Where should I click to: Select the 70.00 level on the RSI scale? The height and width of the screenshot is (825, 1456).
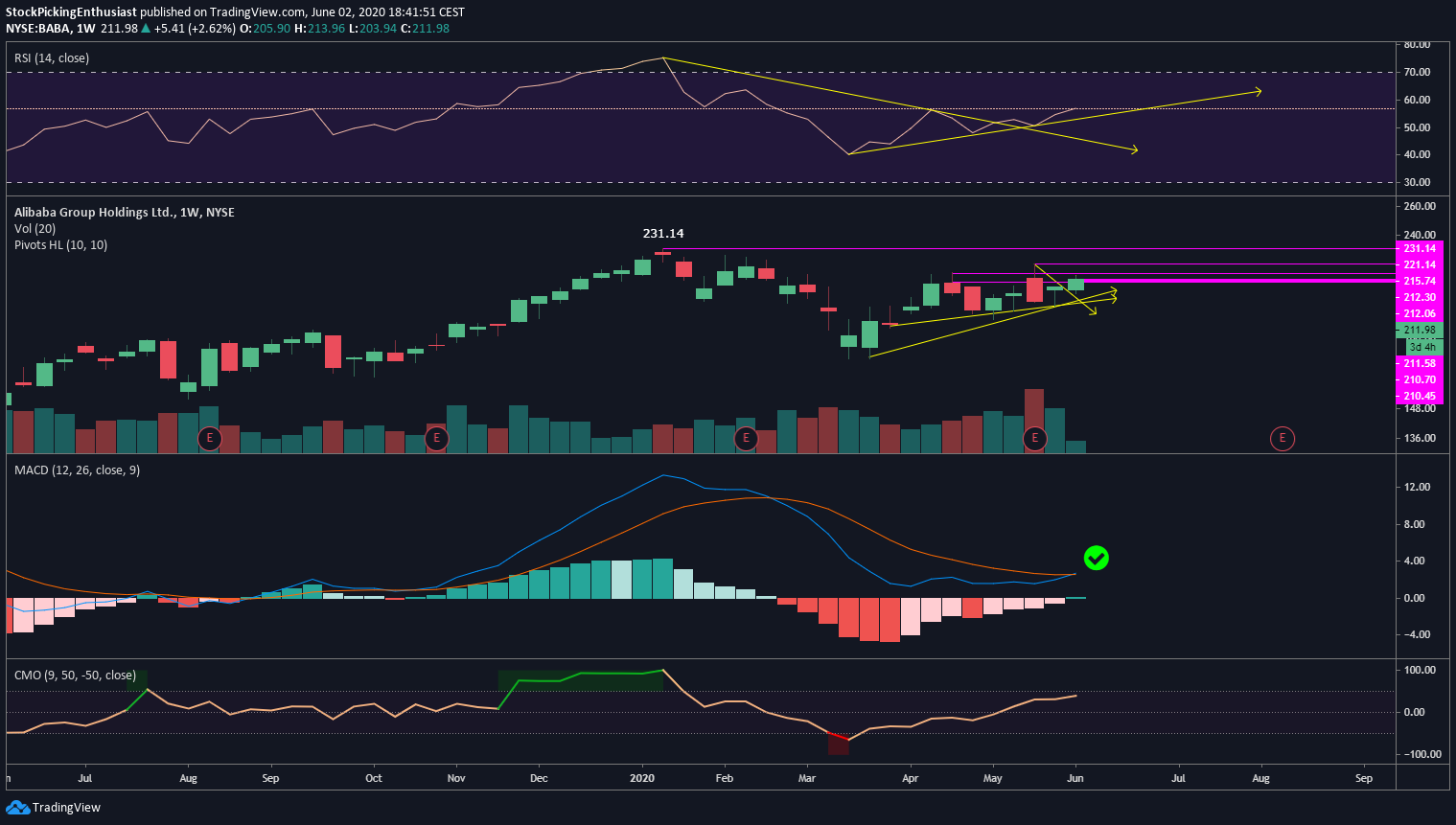pyautogui.click(x=1417, y=72)
